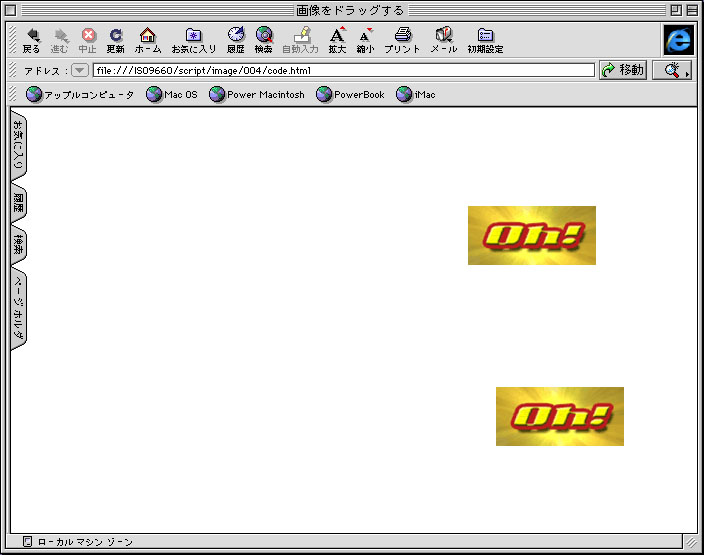The height and width of the screenshot is (555, 704).
Task: Click the Refresh (更新) toolbar icon
Action: coord(115,40)
